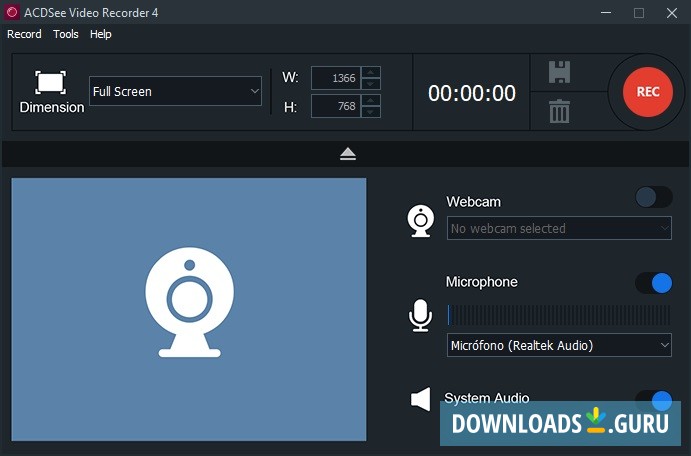
Task: Close the ACDSee Video Recorder window
Action: pos(672,13)
